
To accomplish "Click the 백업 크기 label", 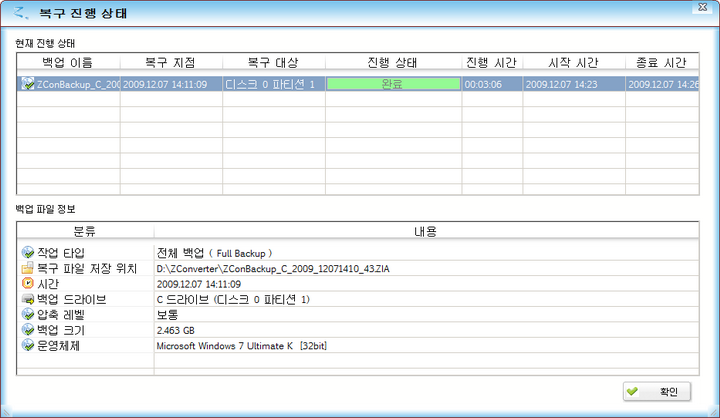I will pos(61,330).
